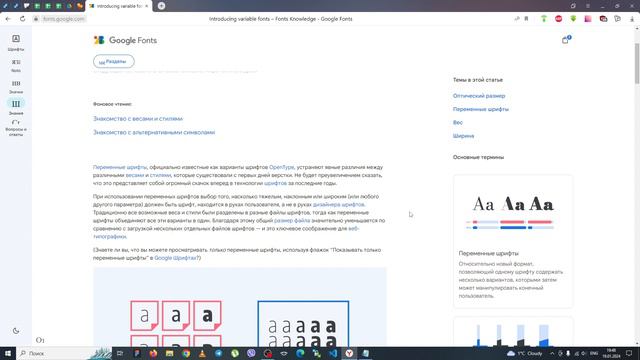
Task: Open Visual Studio Code from the taskbar
Action: pyautogui.click(x=333, y=353)
